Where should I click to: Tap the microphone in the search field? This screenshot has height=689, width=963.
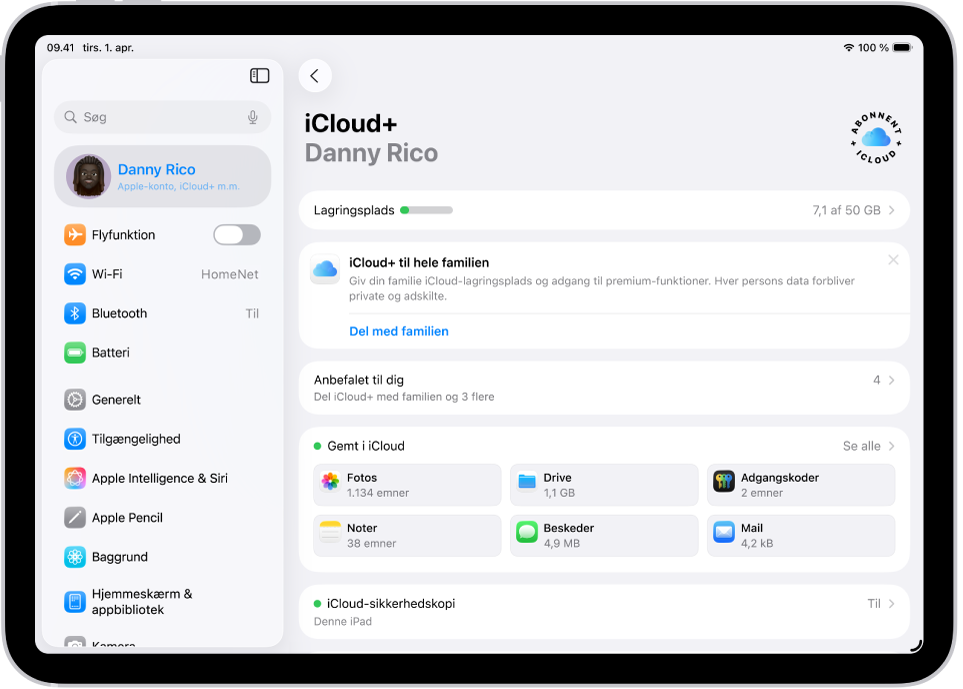click(252, 117)
